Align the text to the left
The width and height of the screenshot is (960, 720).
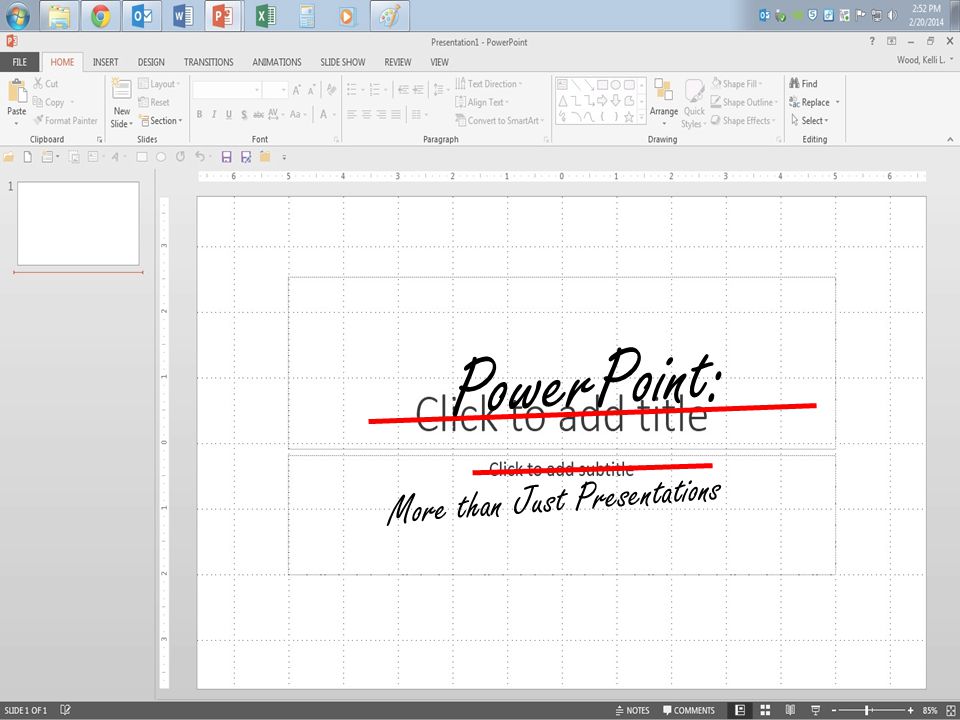(352, 114)
